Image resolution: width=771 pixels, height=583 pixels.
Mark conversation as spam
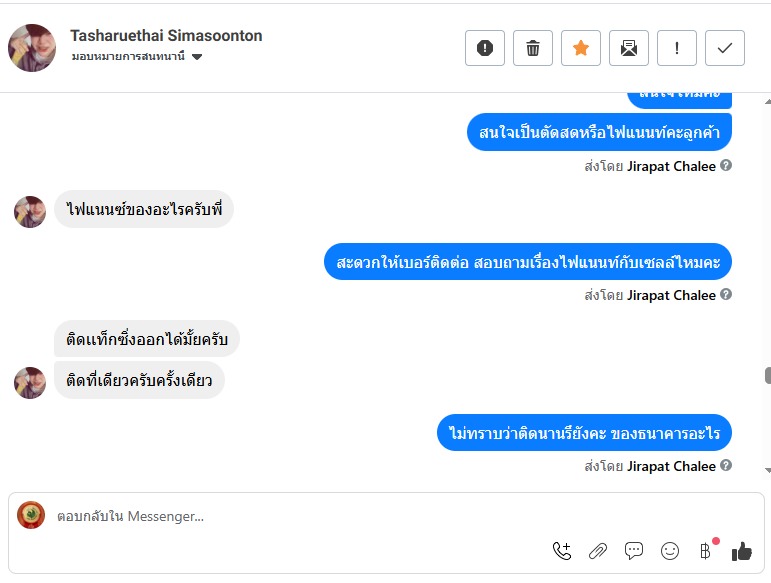tap(485, 48)
